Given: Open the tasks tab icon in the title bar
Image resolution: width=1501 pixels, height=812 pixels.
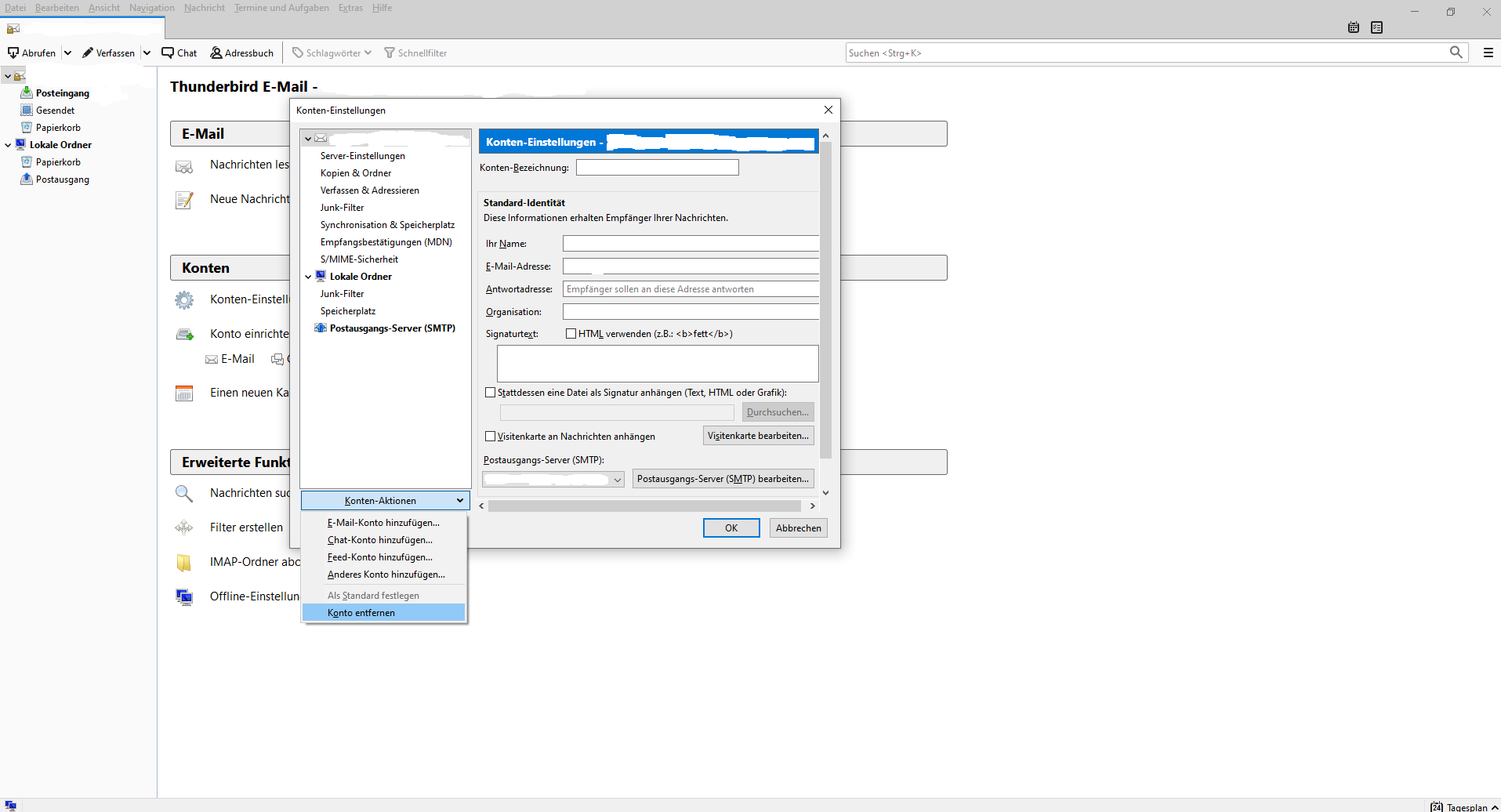Looking at the screenshot, I should coord(1377,27).
